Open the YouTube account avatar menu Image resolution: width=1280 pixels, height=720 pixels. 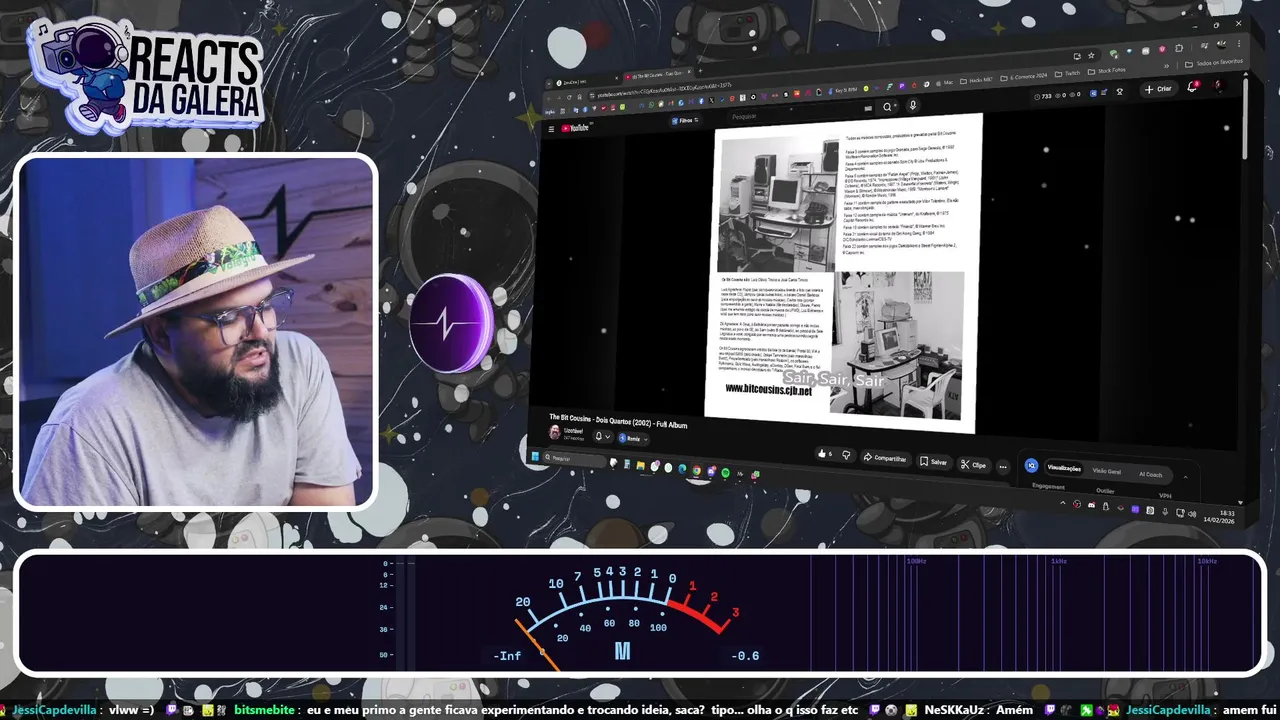(1218, 85)
